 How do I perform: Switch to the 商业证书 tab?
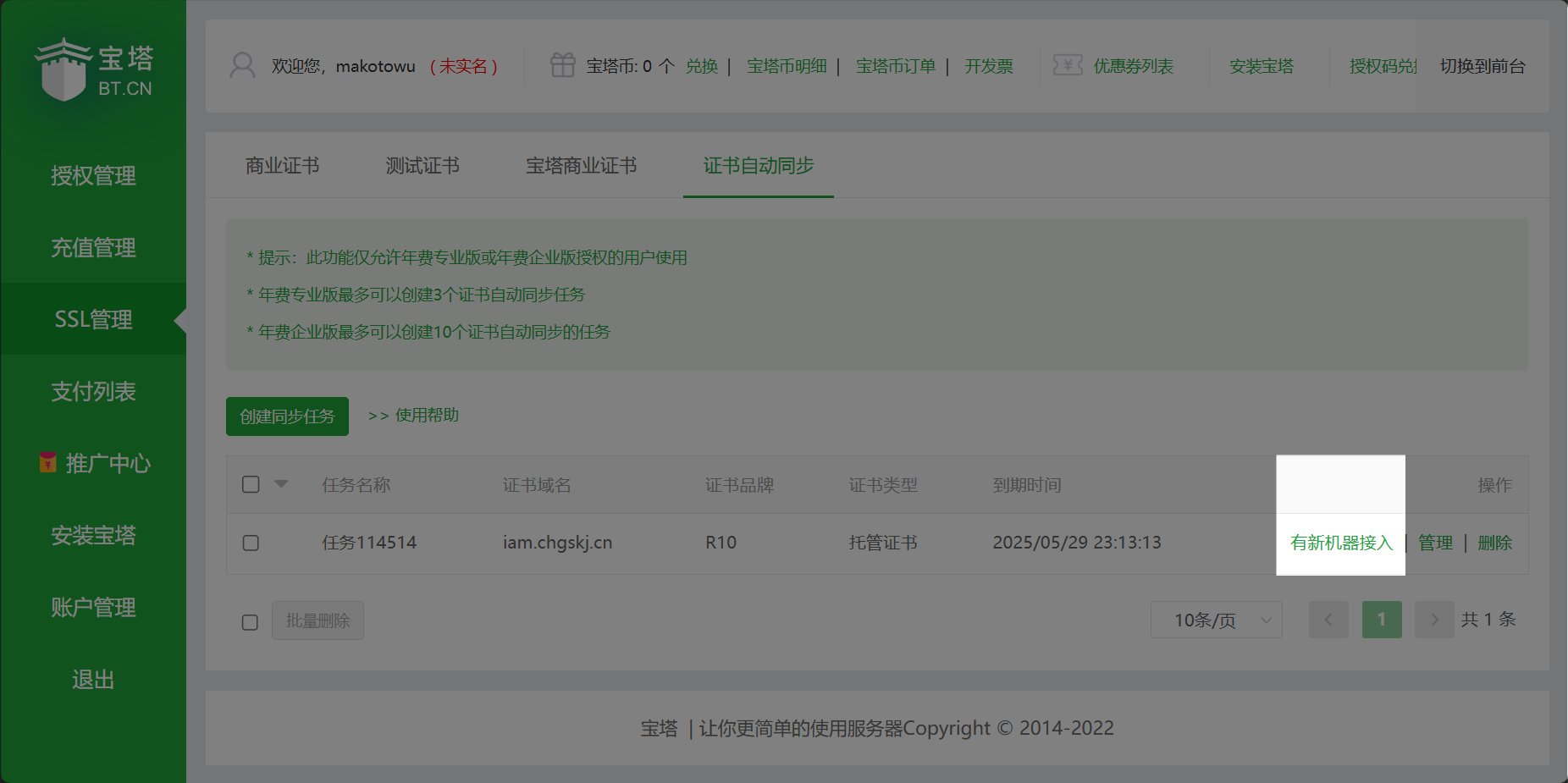[x=282, y=165]
